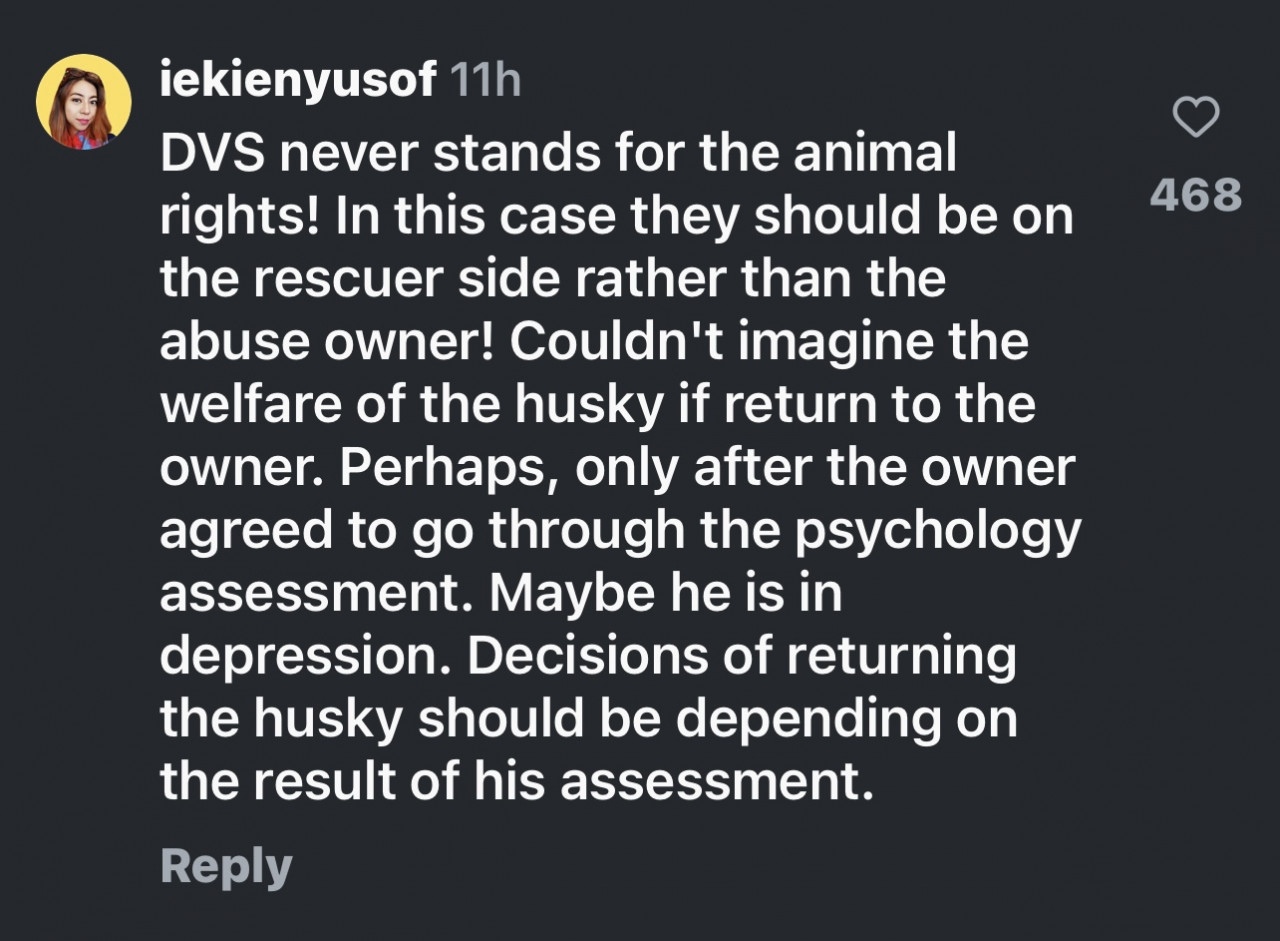Screen dimensions: 1280x941
Task: Click the text 'assessment. Maybe he is in'
Action: click(500, 594)
